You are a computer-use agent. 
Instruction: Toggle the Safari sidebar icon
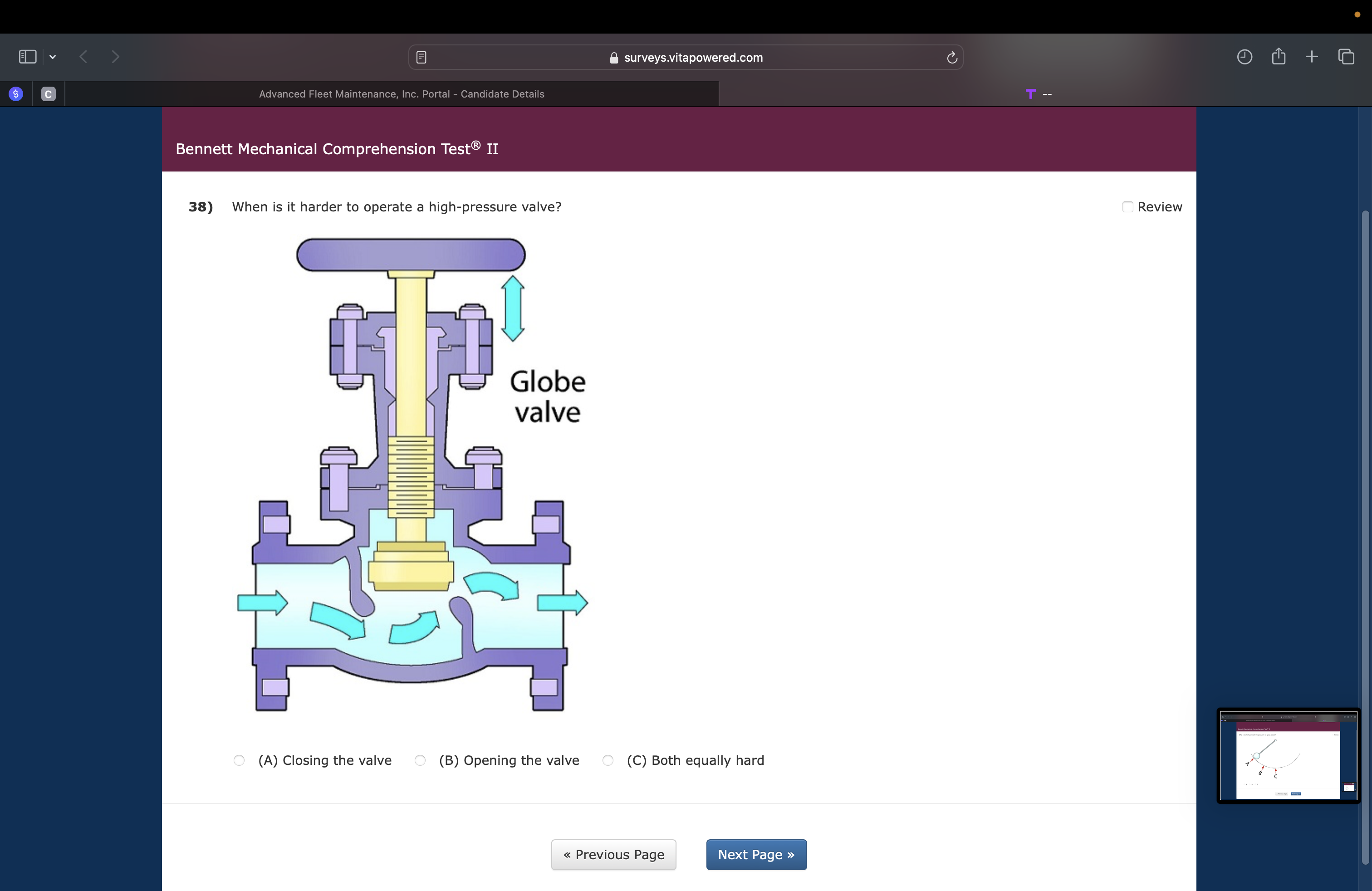pos(27,56)
